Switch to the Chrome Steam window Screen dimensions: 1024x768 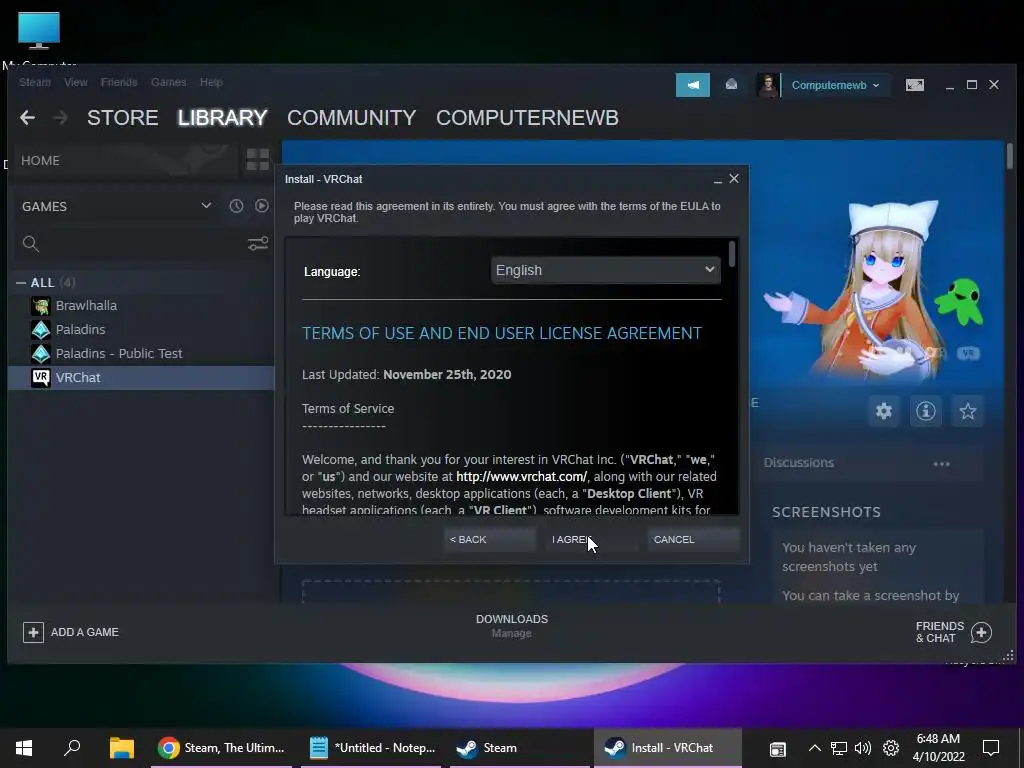pos(222,748)
